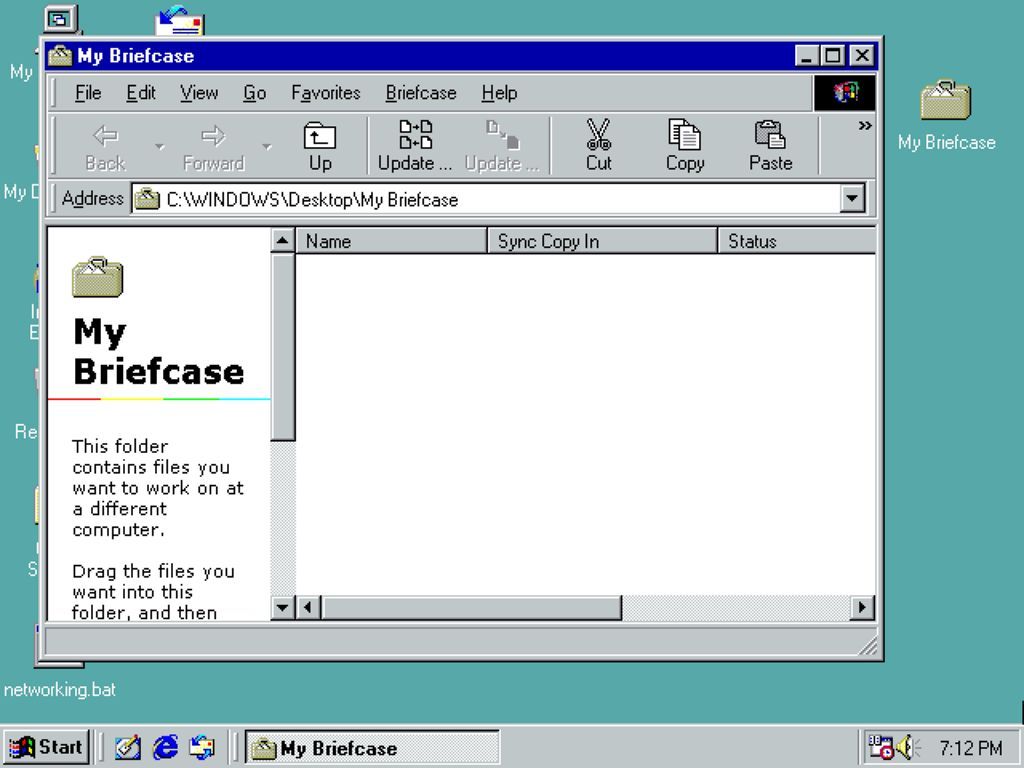Click the Update All toolbar icon
Screen dimensions: 1024x768
click(x=414, y=135)
